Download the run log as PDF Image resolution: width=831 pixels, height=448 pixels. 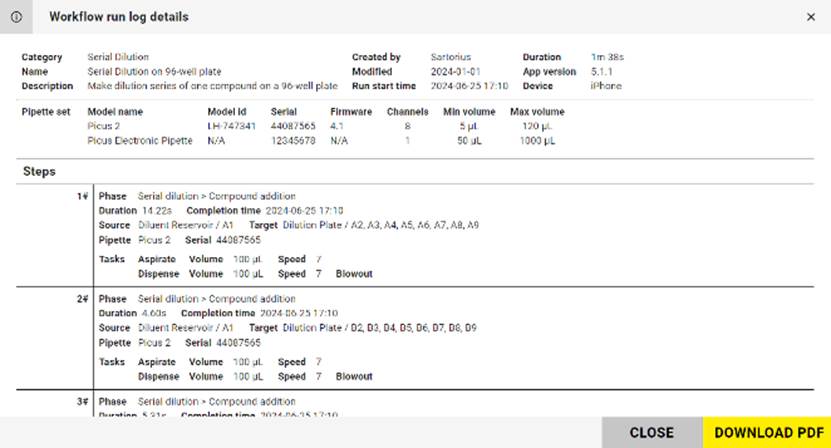(766, 432)
